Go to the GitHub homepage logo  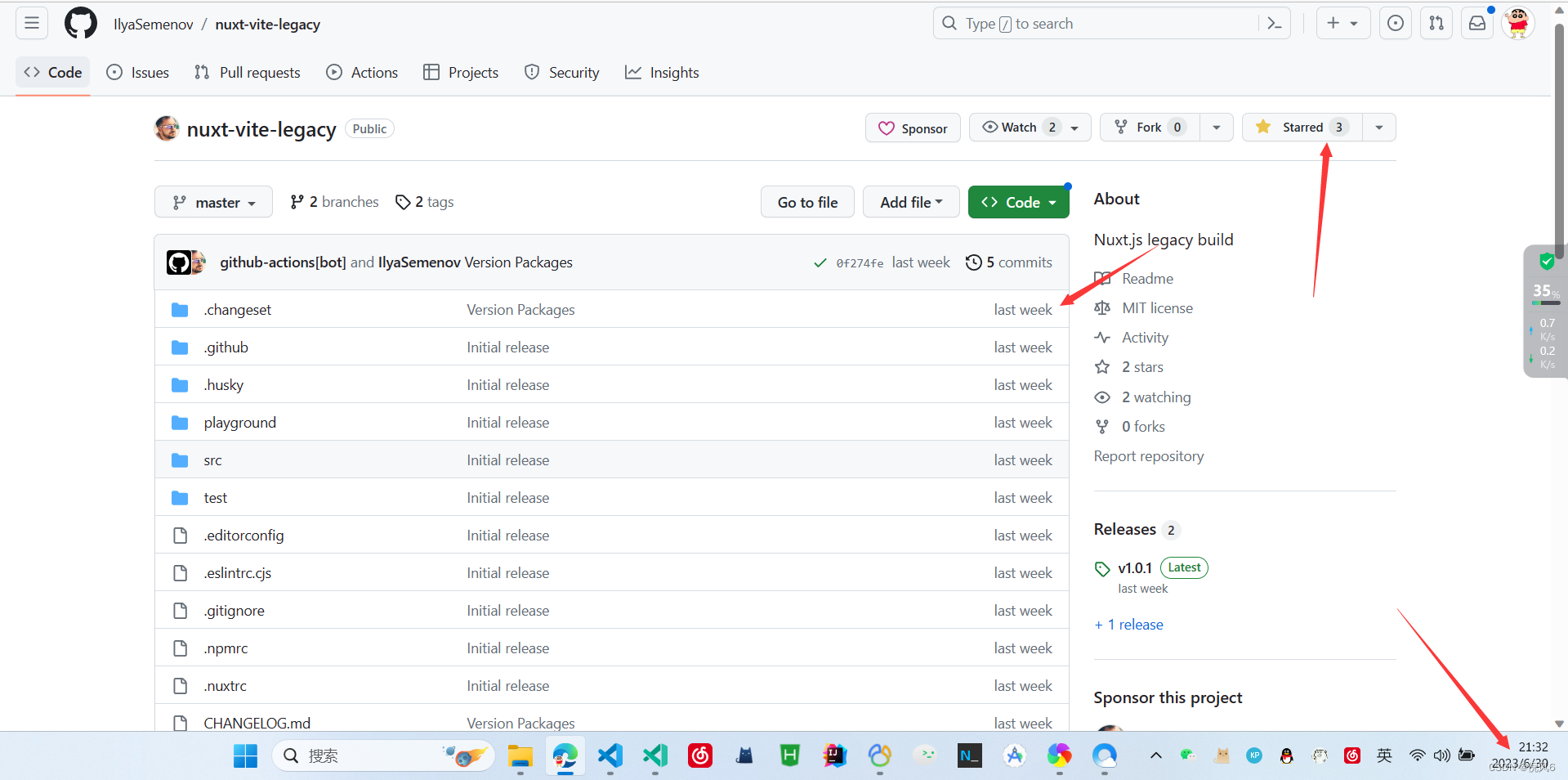point(81,24)
